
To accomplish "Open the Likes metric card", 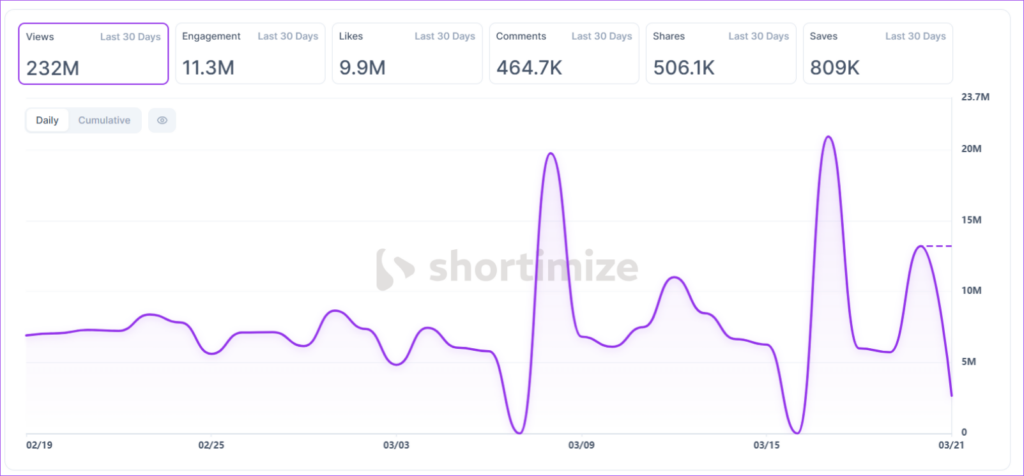I will tap(406, 53).
